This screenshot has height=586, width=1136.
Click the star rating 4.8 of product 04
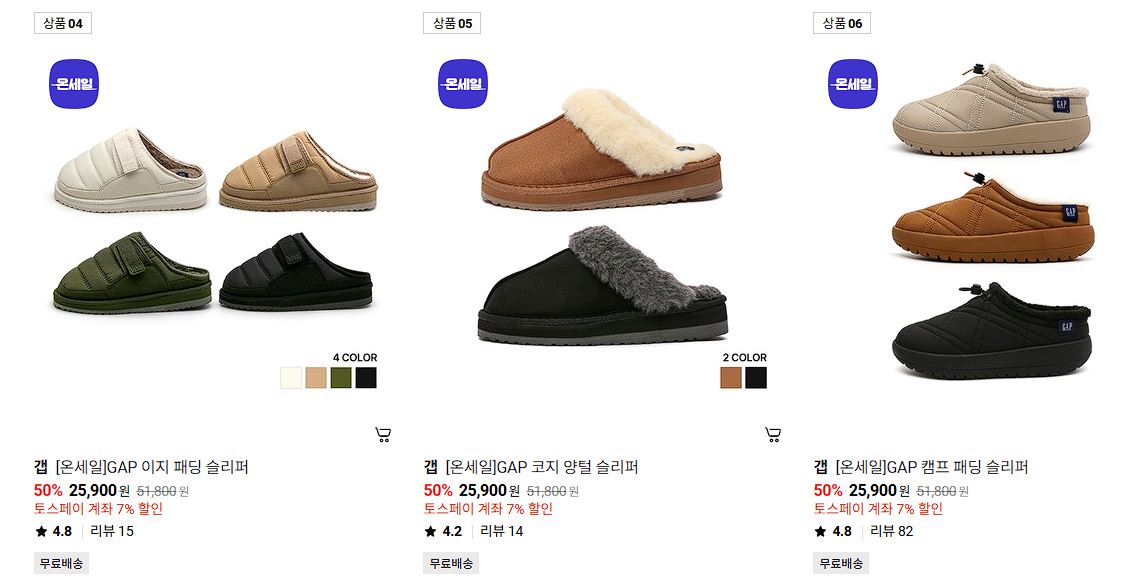click(54, 531)
